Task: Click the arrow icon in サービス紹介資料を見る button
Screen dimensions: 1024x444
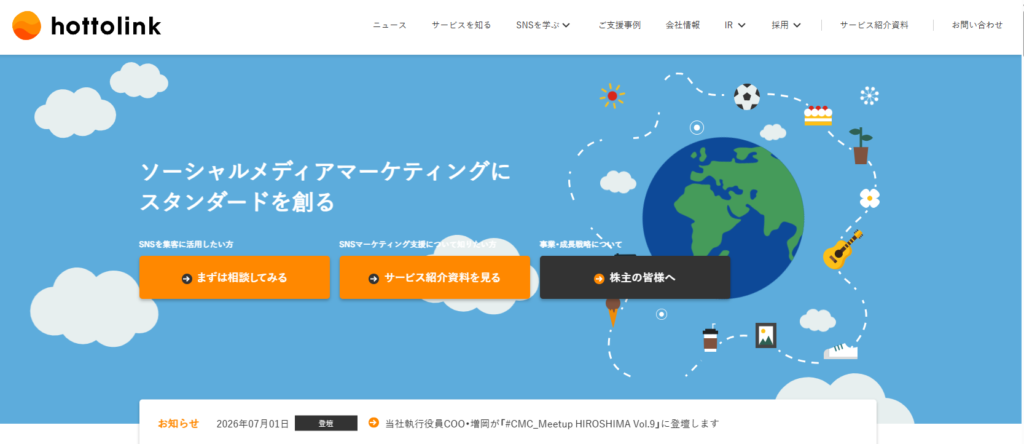Action: (374, 278)
